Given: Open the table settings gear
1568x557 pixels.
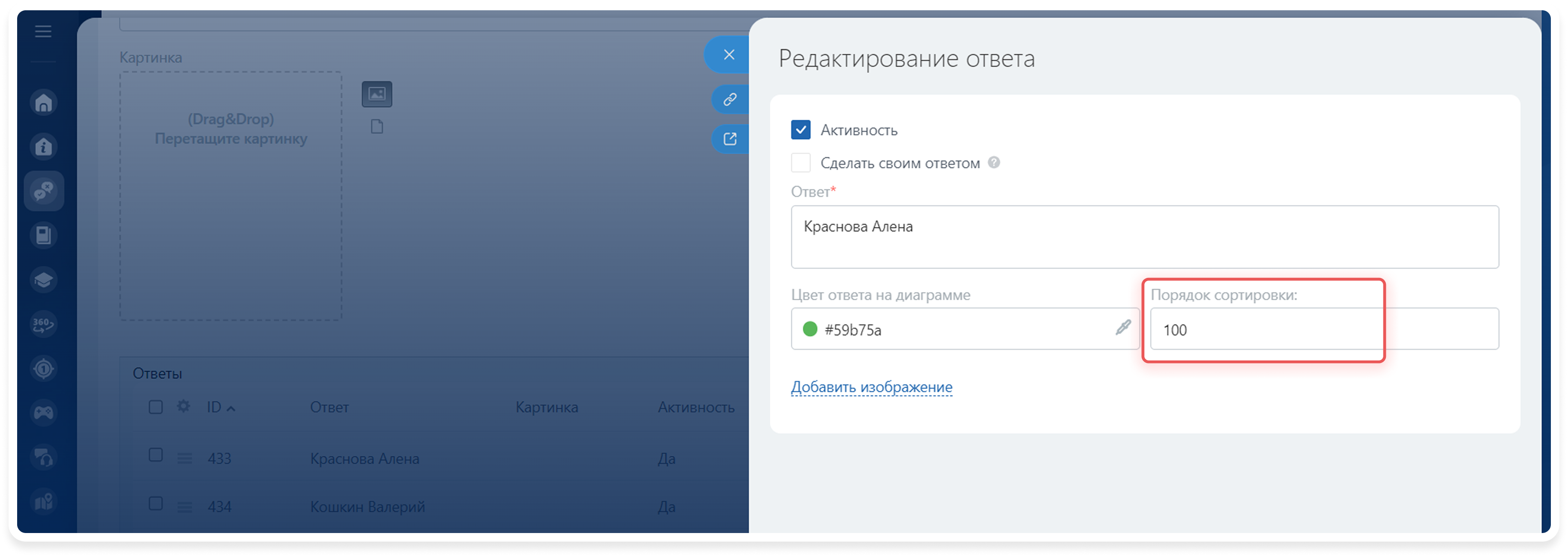Looking at the screenshot, I should [x=183, y=406].
